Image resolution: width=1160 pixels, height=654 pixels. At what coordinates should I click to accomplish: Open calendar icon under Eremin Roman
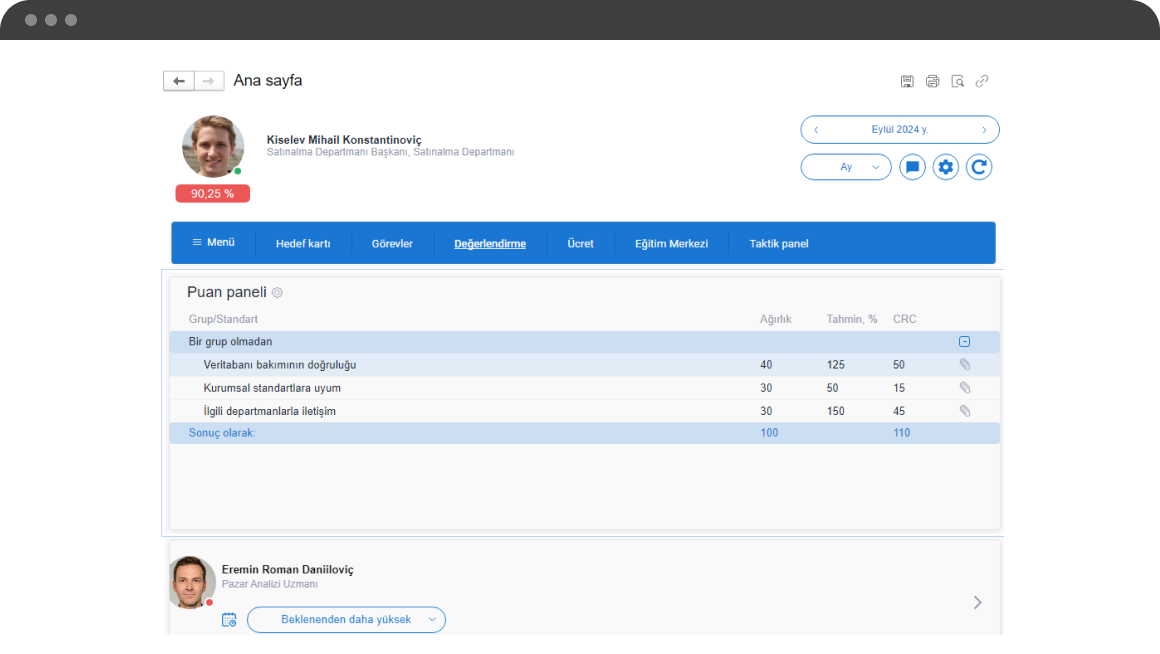point(229,620)
